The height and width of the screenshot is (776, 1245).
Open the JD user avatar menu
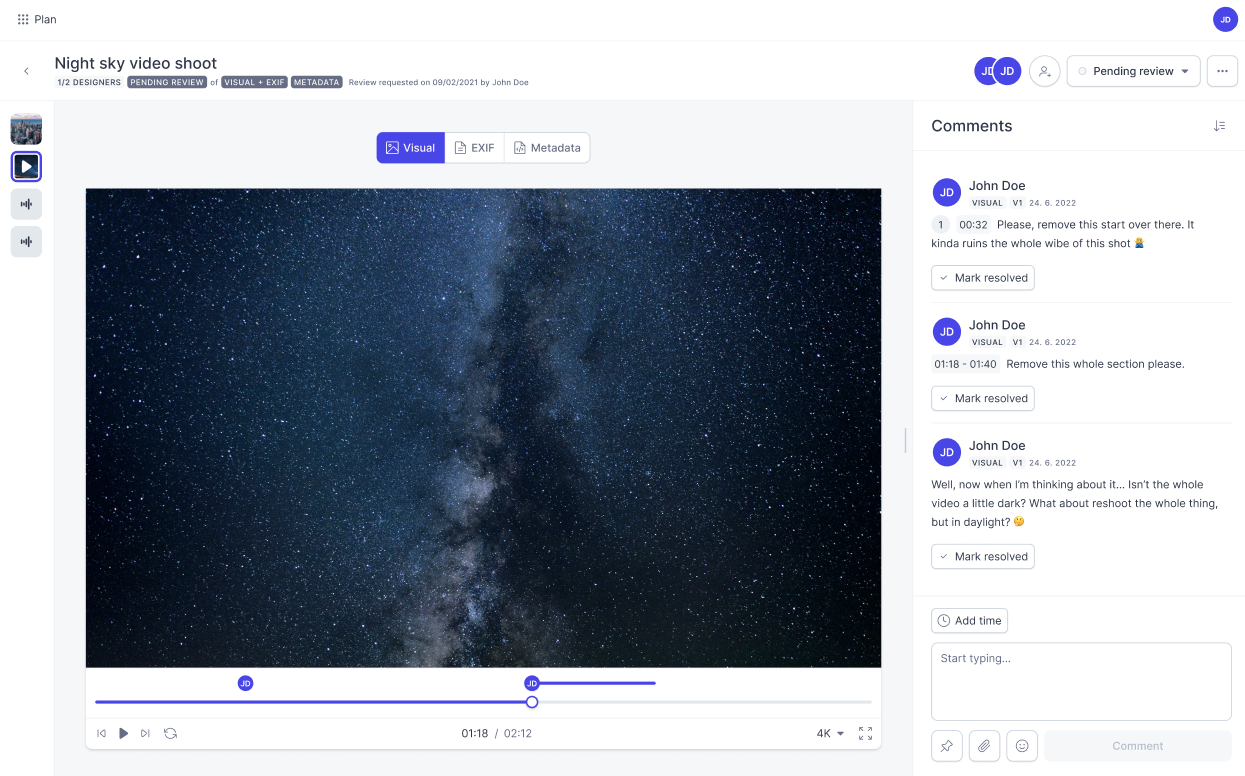1225,19
